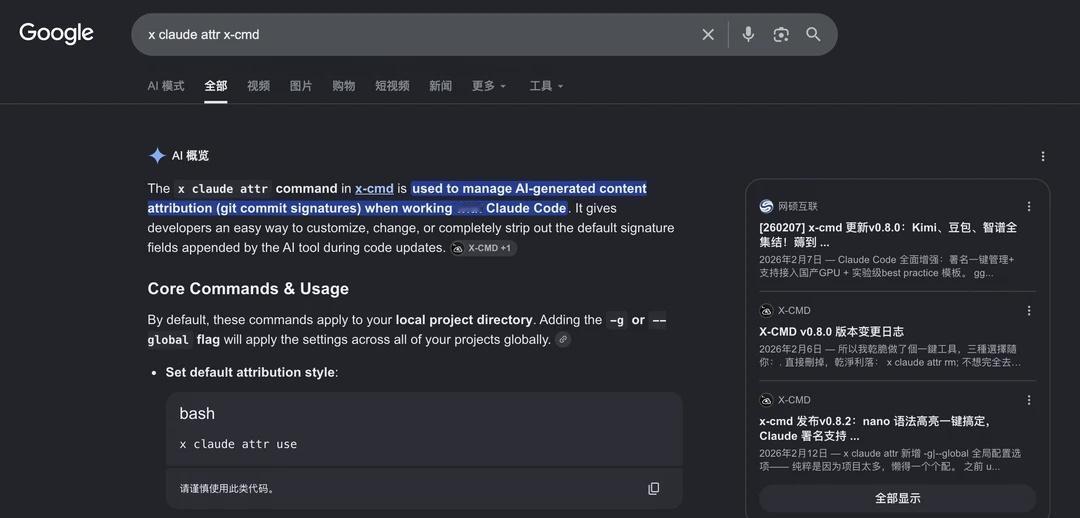Switch to 新闻 tab
1080x518 pixels.
pos(440,86)
